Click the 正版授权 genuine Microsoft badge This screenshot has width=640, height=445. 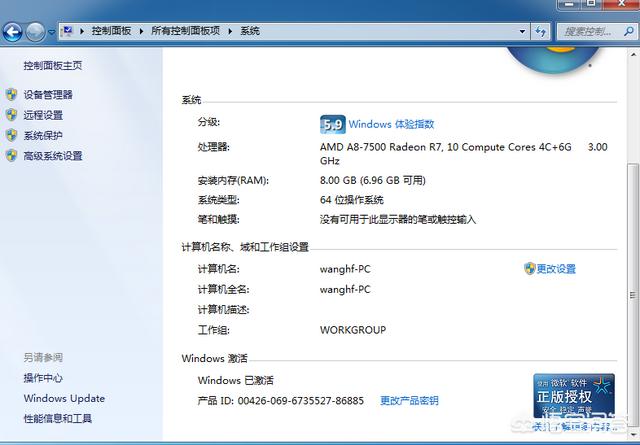point(573,396)
